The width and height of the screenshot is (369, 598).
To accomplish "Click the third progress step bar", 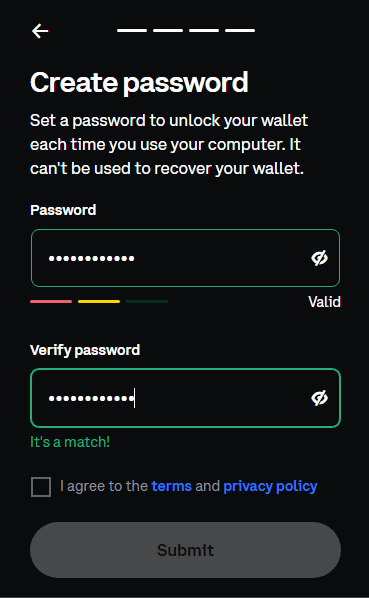I will 204,30.
